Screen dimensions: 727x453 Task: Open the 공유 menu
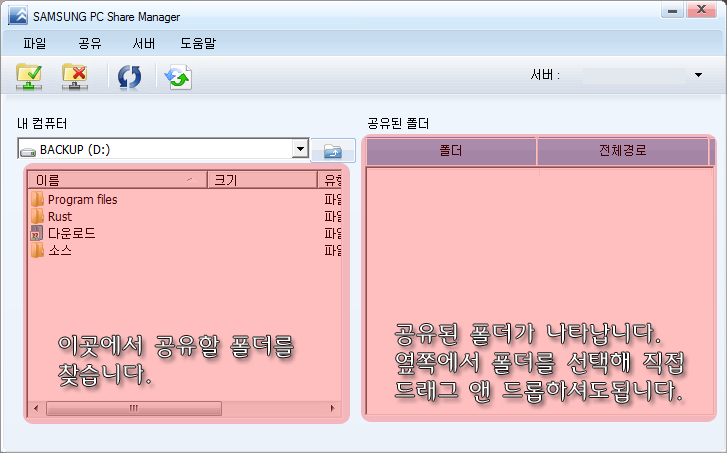89,43
